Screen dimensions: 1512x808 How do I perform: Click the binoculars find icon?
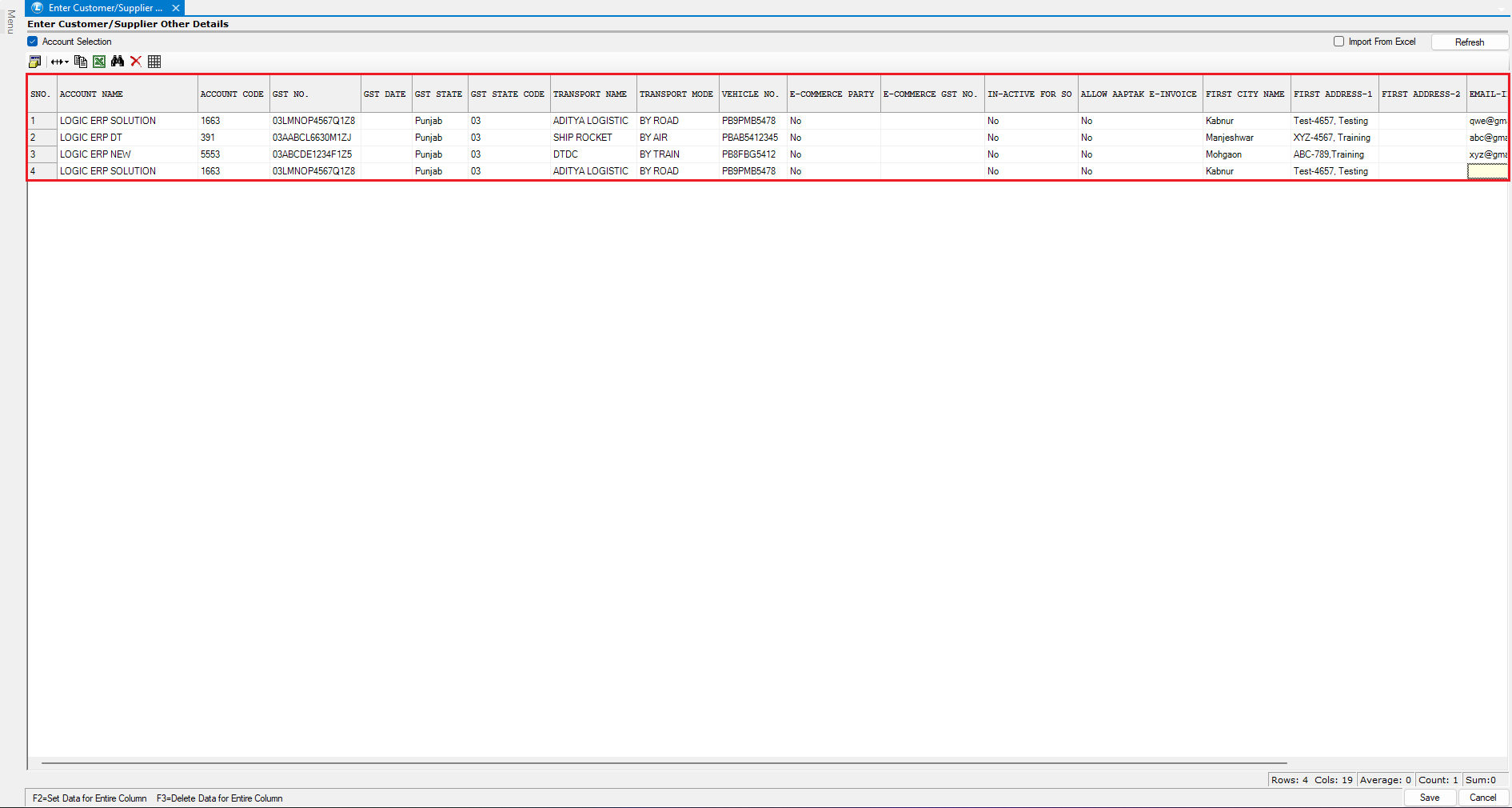tap(118, 62)
